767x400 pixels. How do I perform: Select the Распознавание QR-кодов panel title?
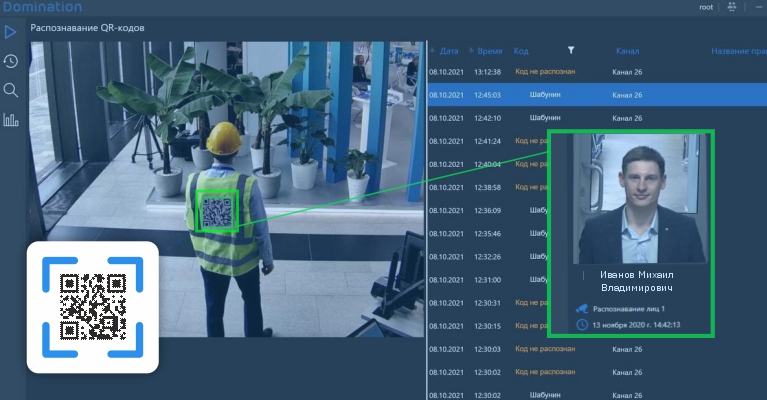point(87,28)
